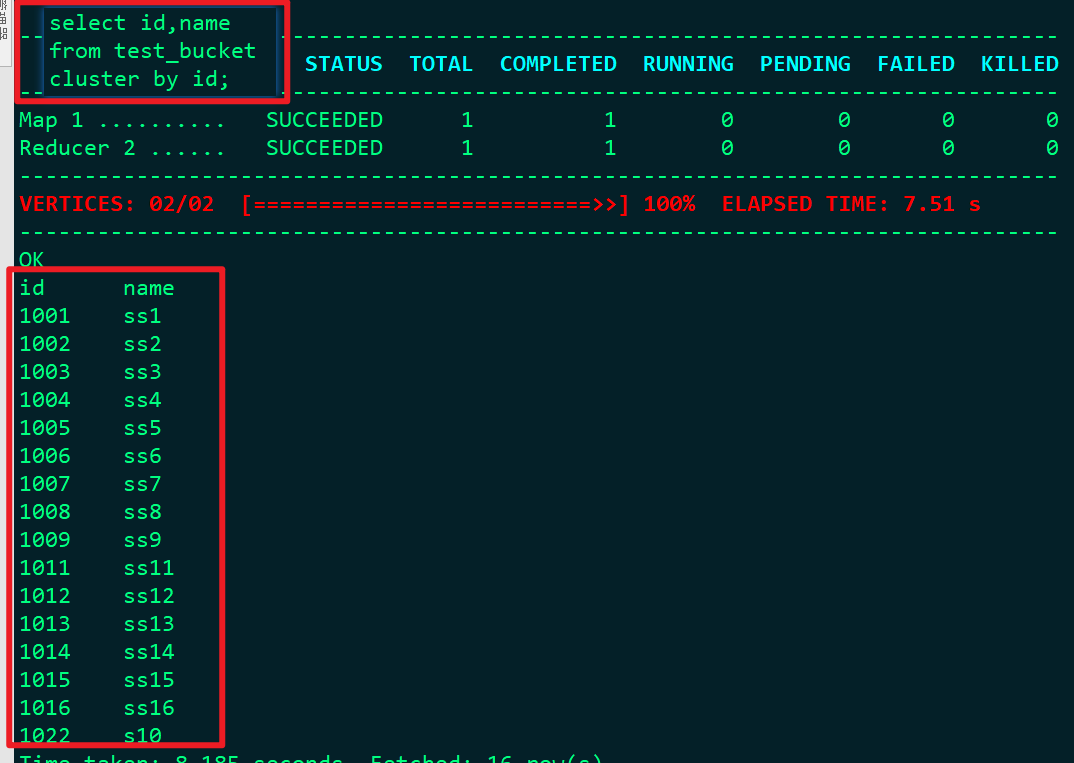Click id value 1006
Viewport: 1074px width, 763px height.
[45, 456]
